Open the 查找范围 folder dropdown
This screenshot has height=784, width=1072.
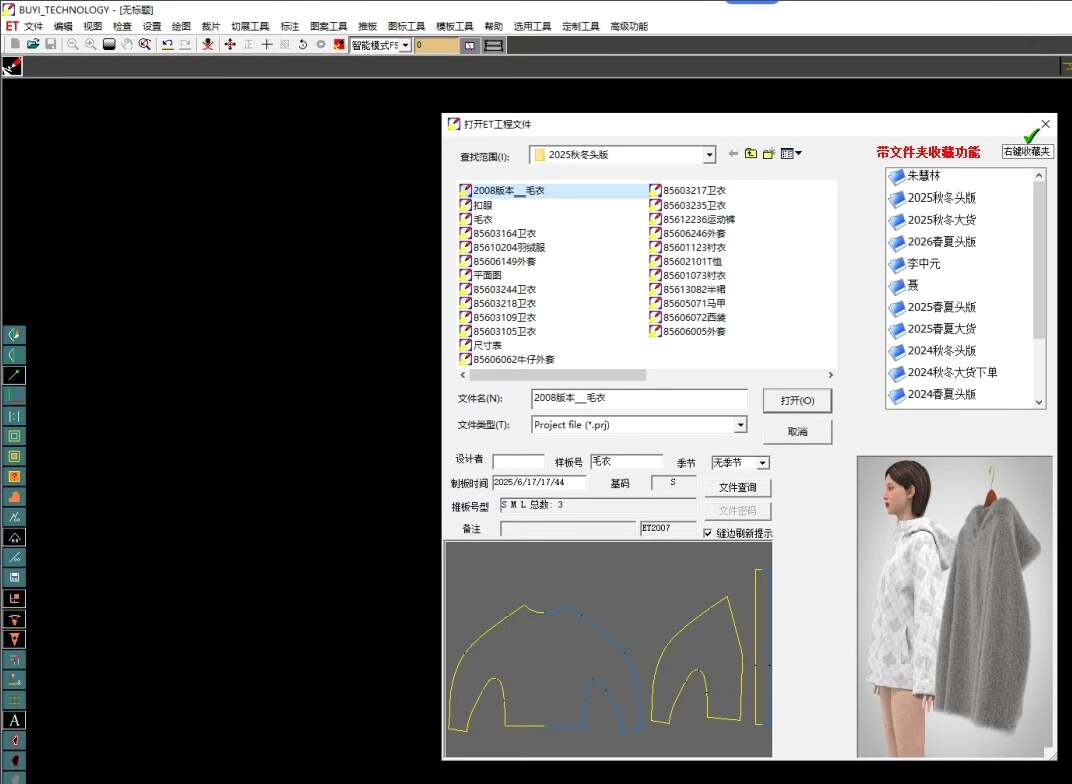pyautogui.click(x=710, y=154)
